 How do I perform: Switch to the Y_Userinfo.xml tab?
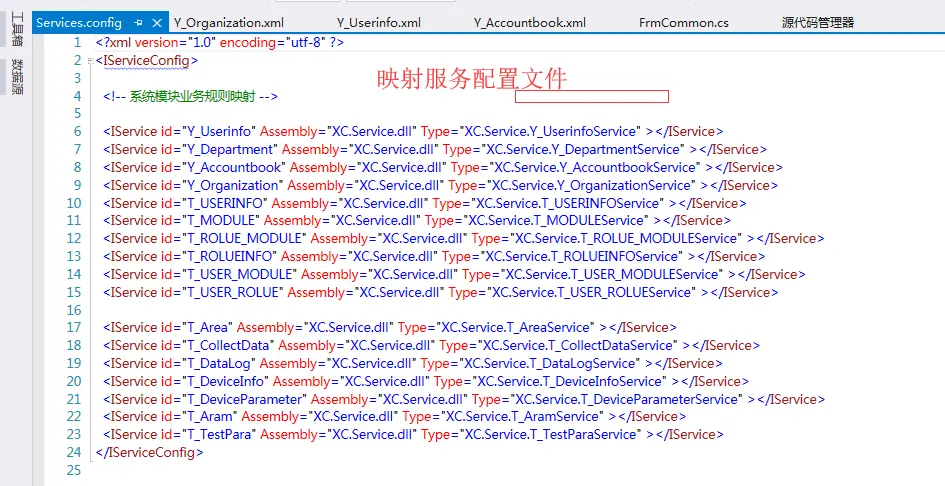[378, 23]
